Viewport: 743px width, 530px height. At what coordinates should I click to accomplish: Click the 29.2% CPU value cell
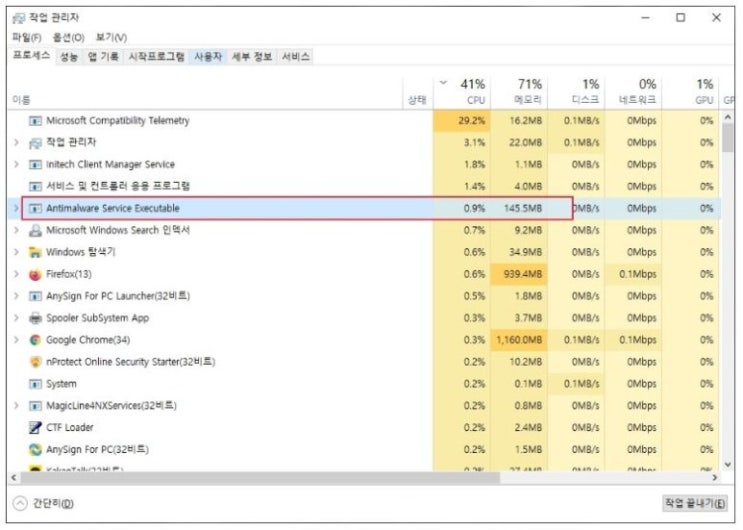pyautogui.click(x=462, y=121)
